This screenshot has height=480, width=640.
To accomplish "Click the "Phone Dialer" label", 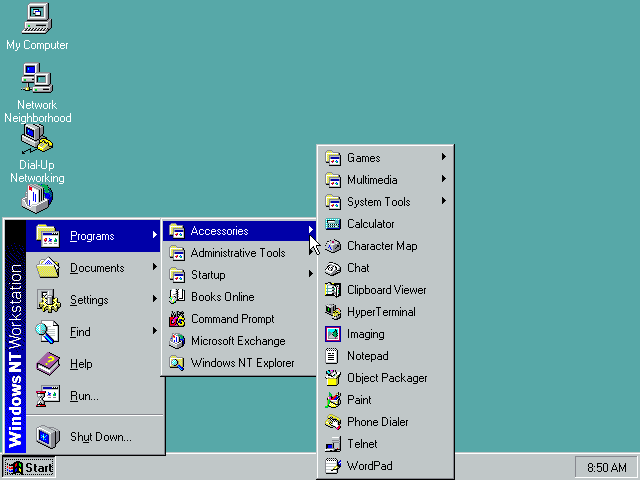I will coord(378,422).
